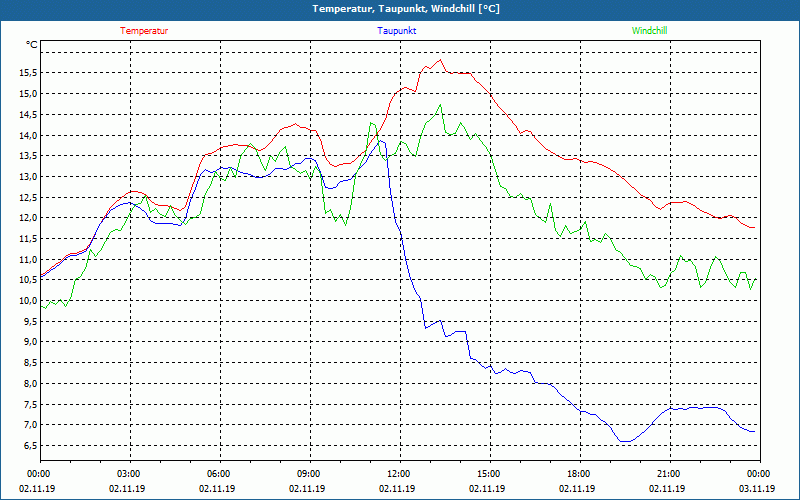Click the '18:00' time label on the x-axis
The image size is (800, 500).
point(578,474)
